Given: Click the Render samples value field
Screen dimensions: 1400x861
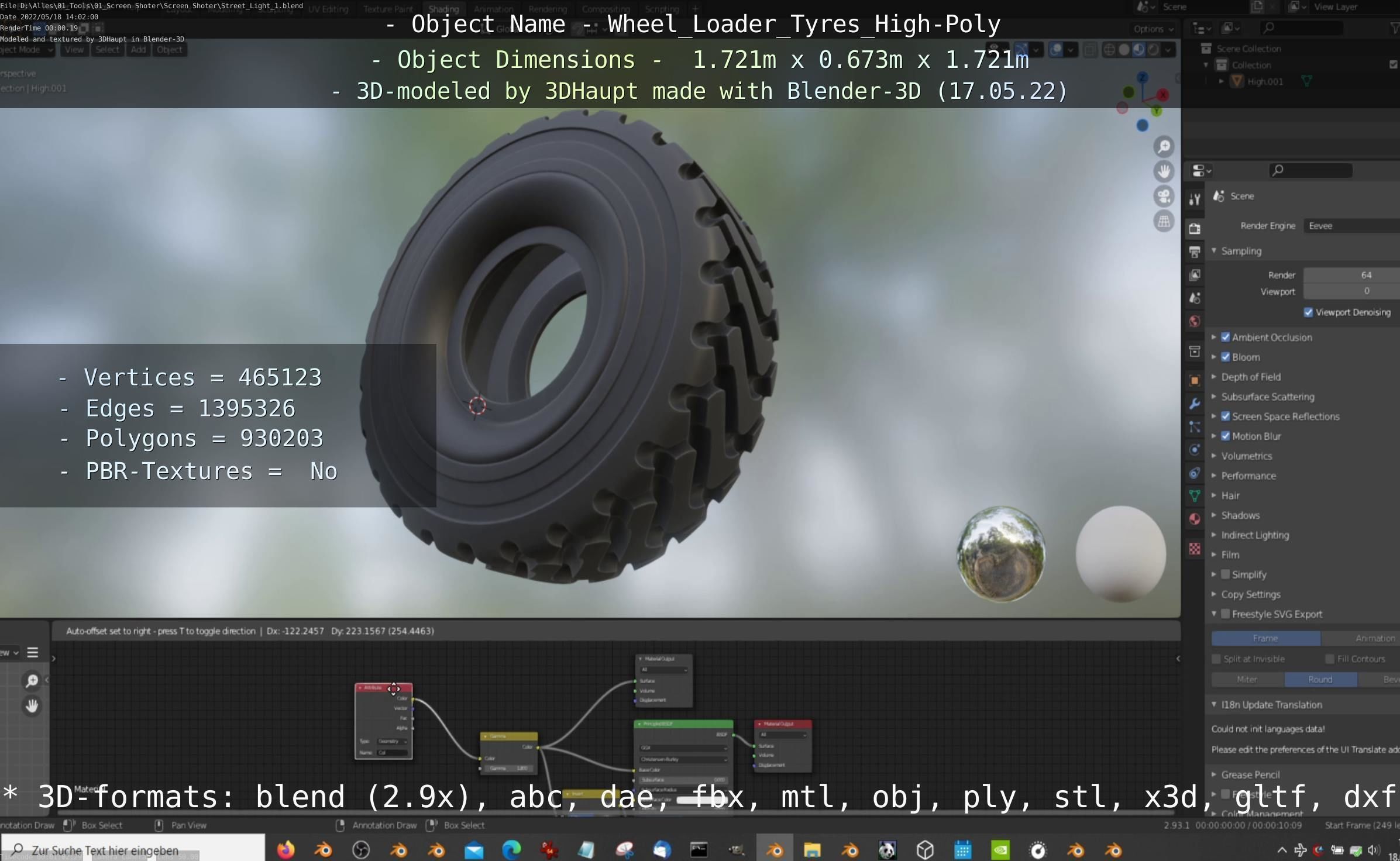Looking at the screenshot, I should point(1351,275).
